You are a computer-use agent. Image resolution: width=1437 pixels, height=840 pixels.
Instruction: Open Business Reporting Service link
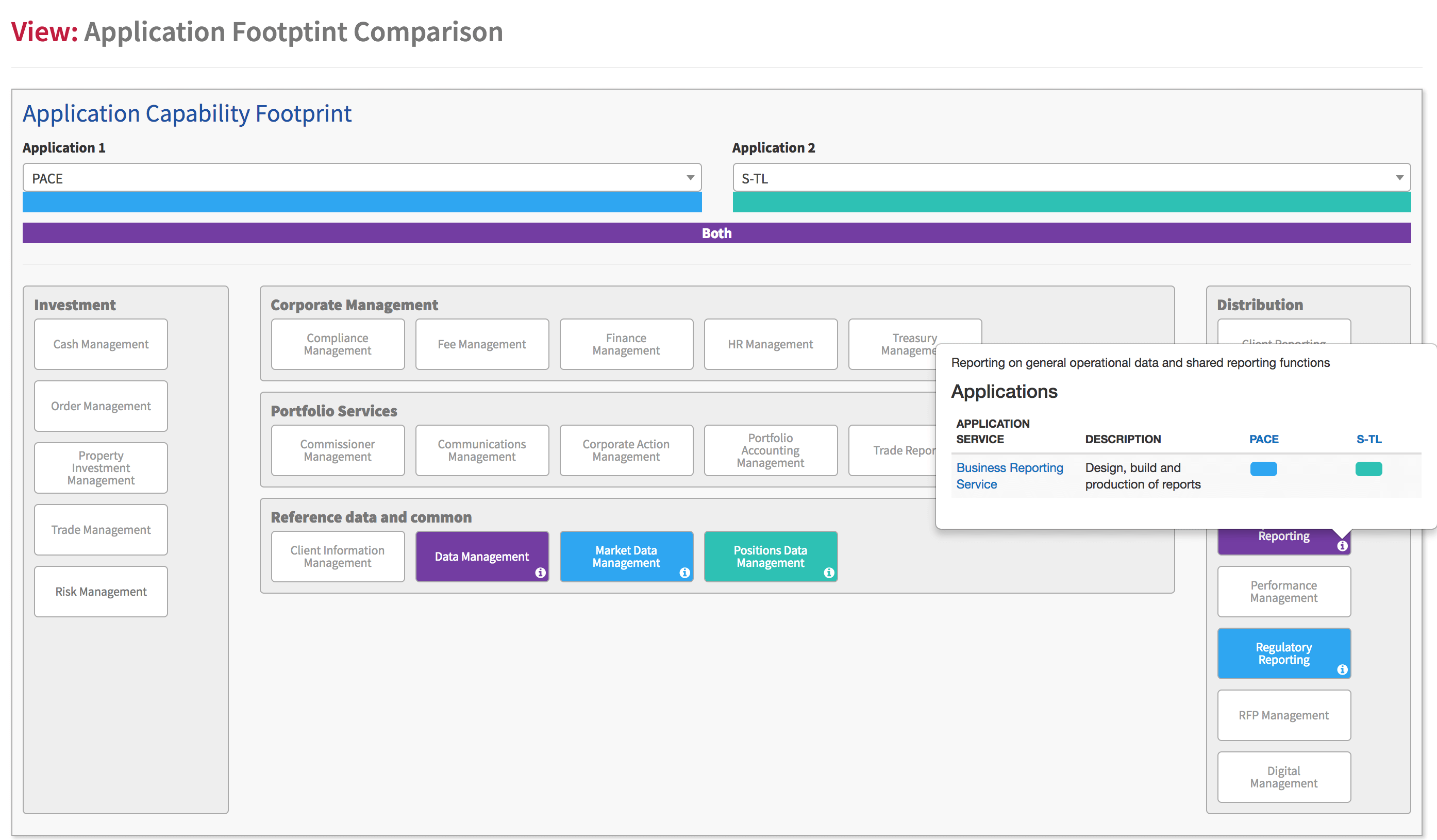tap(1009, 476)
